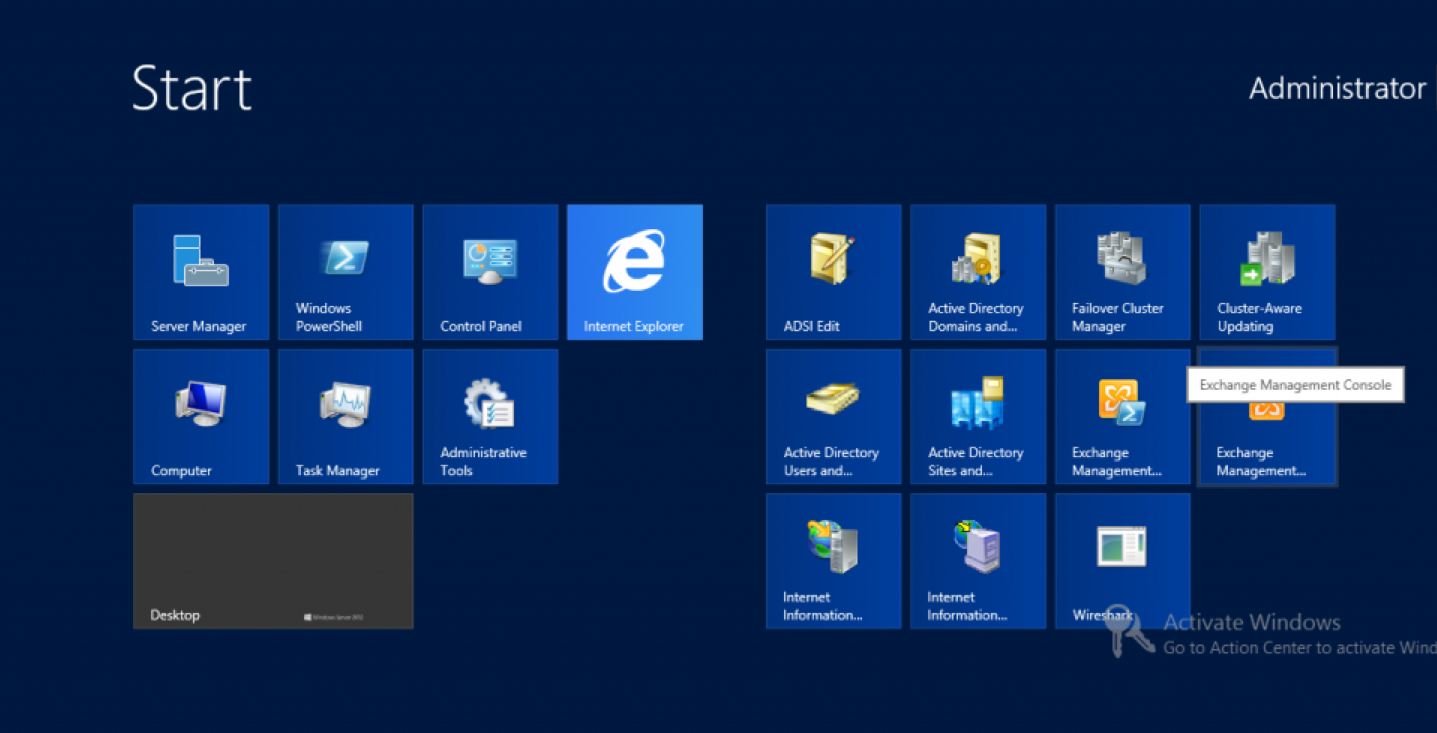Launch Active Directory Domains and Trusts
1437x733 pixels.
click(978, 272)
